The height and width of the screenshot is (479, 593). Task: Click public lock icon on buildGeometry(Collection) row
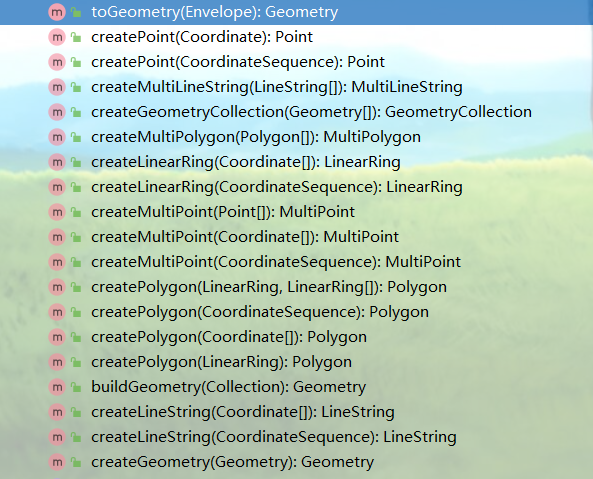pyautogui.click(x=76, y=387)
